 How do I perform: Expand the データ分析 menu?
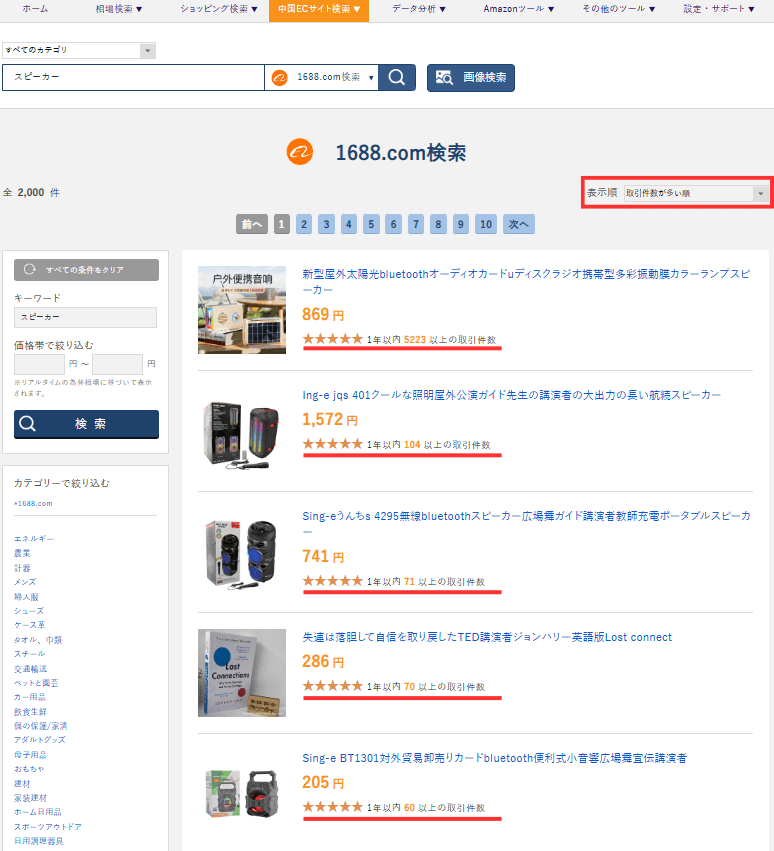pyautogui.click(x=418, y=9)
